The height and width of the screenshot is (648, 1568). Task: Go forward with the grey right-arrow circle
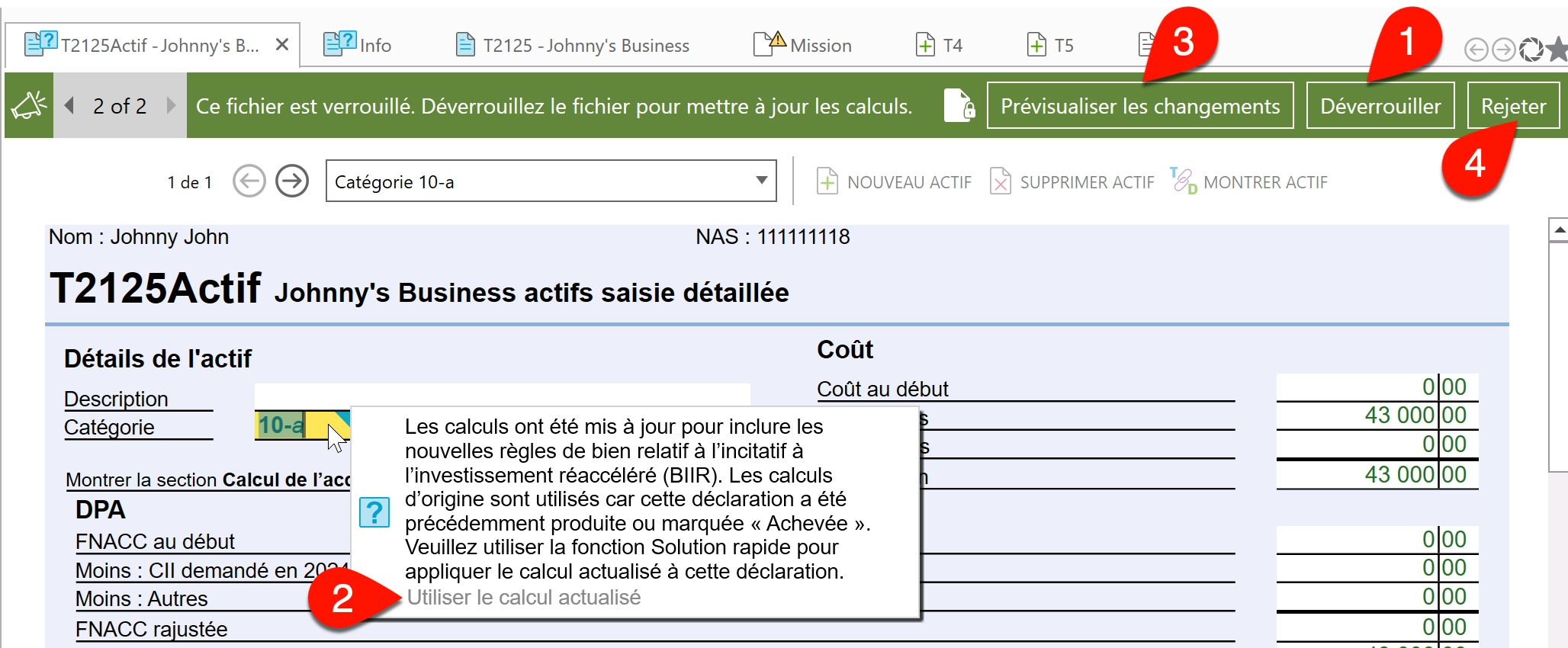click(x=1503, y=50)
